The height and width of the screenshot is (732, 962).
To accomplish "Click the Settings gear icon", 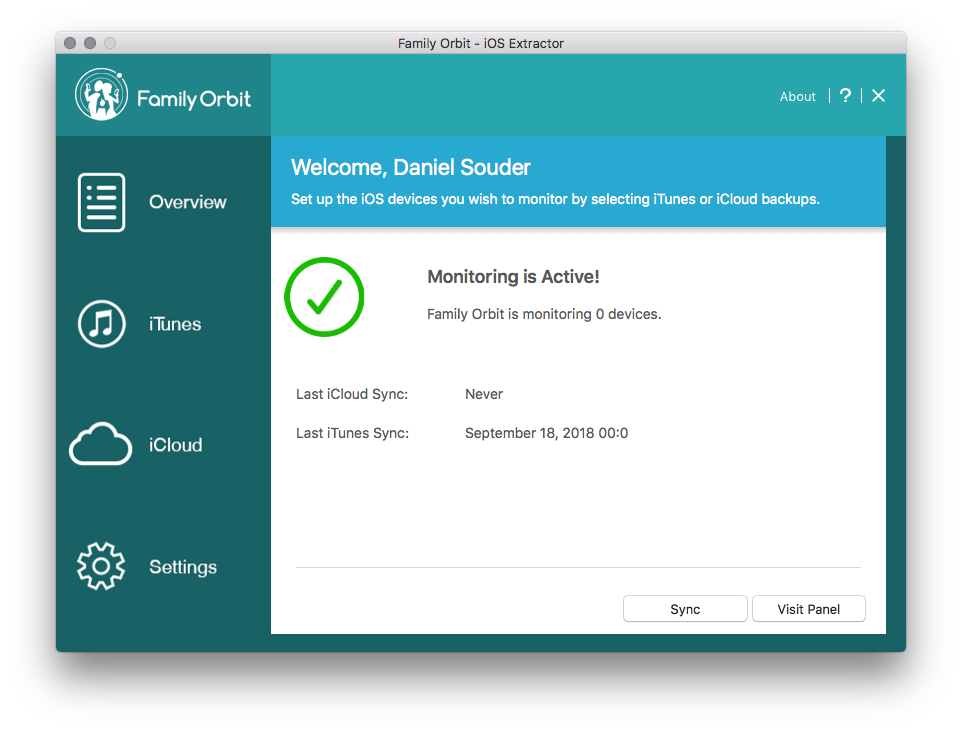I will 101,567.
